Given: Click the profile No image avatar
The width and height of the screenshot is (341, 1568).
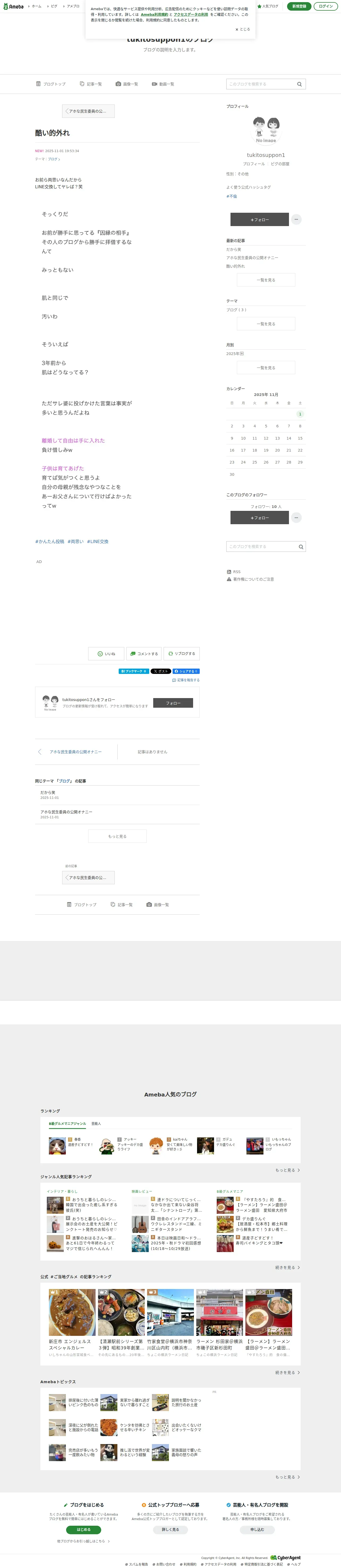Looking at the screenshot, I should tap(266, 130).
